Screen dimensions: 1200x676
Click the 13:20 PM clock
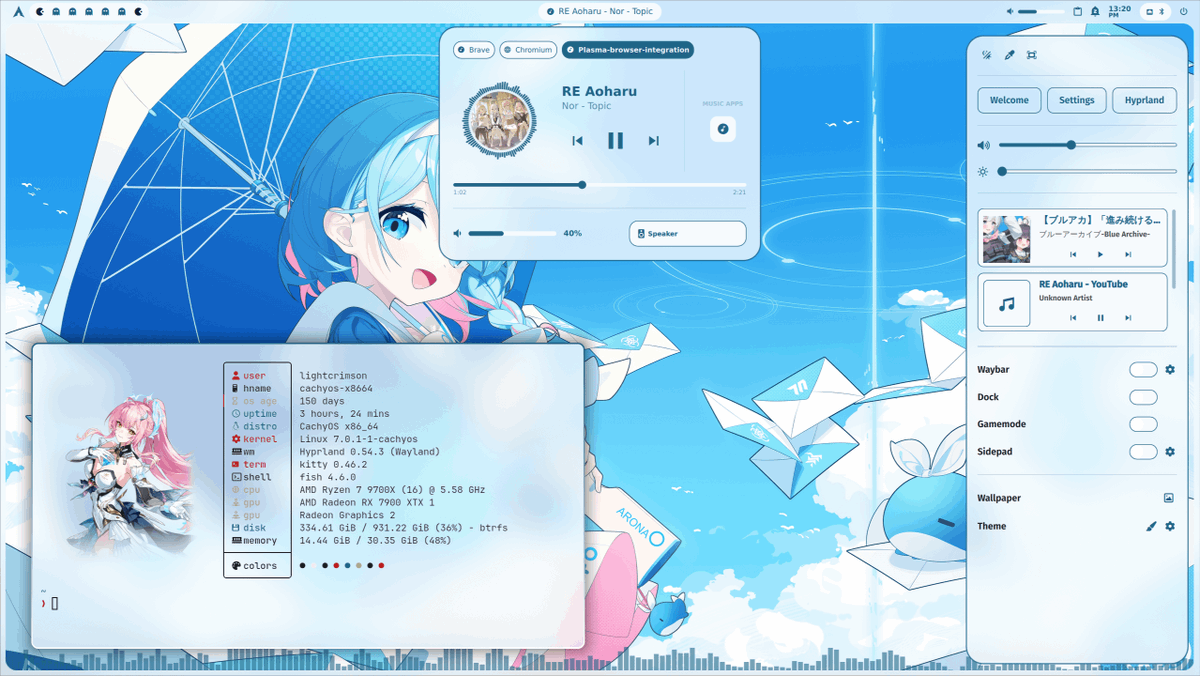(x=1120, y=11)
